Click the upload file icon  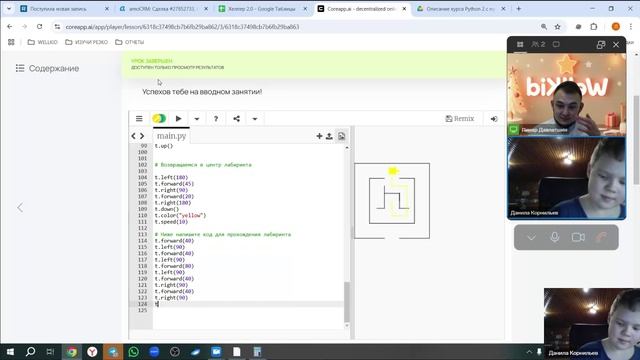(329, 136)
